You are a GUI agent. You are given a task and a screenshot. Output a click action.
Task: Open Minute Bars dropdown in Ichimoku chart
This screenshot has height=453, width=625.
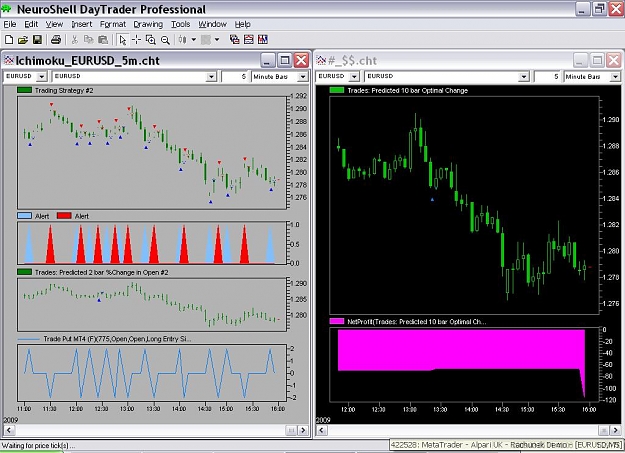pos(303,76)
